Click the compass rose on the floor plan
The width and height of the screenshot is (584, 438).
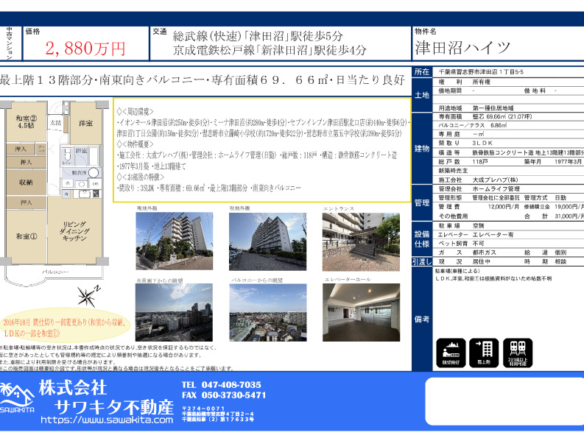88,296
